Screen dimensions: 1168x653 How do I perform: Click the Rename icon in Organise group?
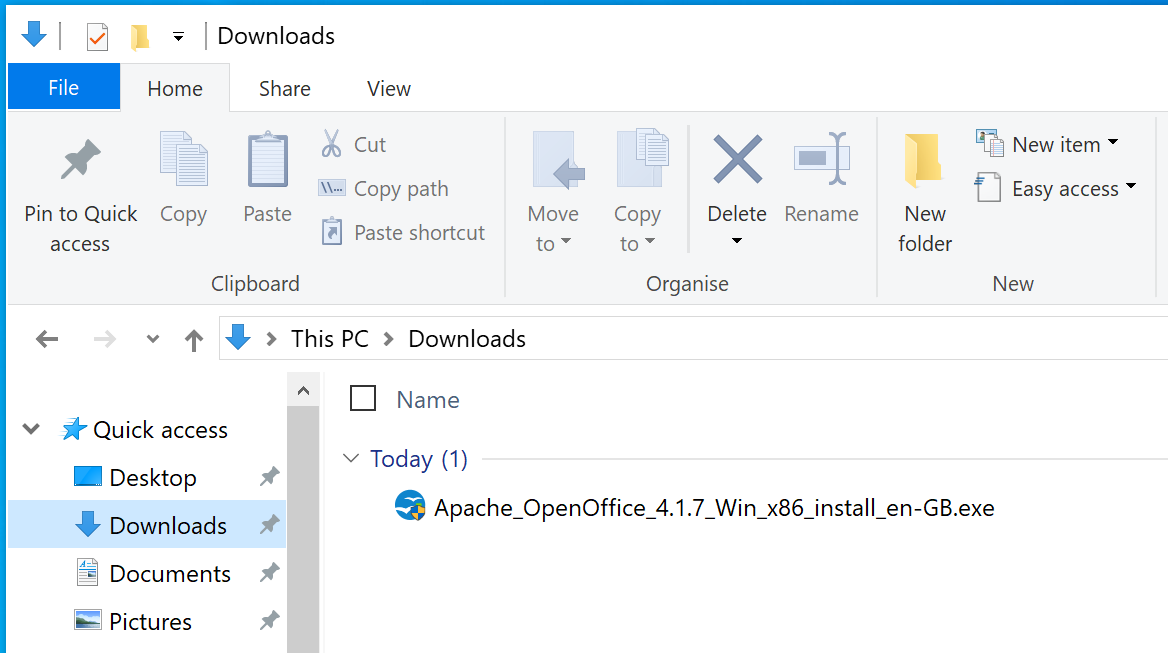[x=821, y=159]
